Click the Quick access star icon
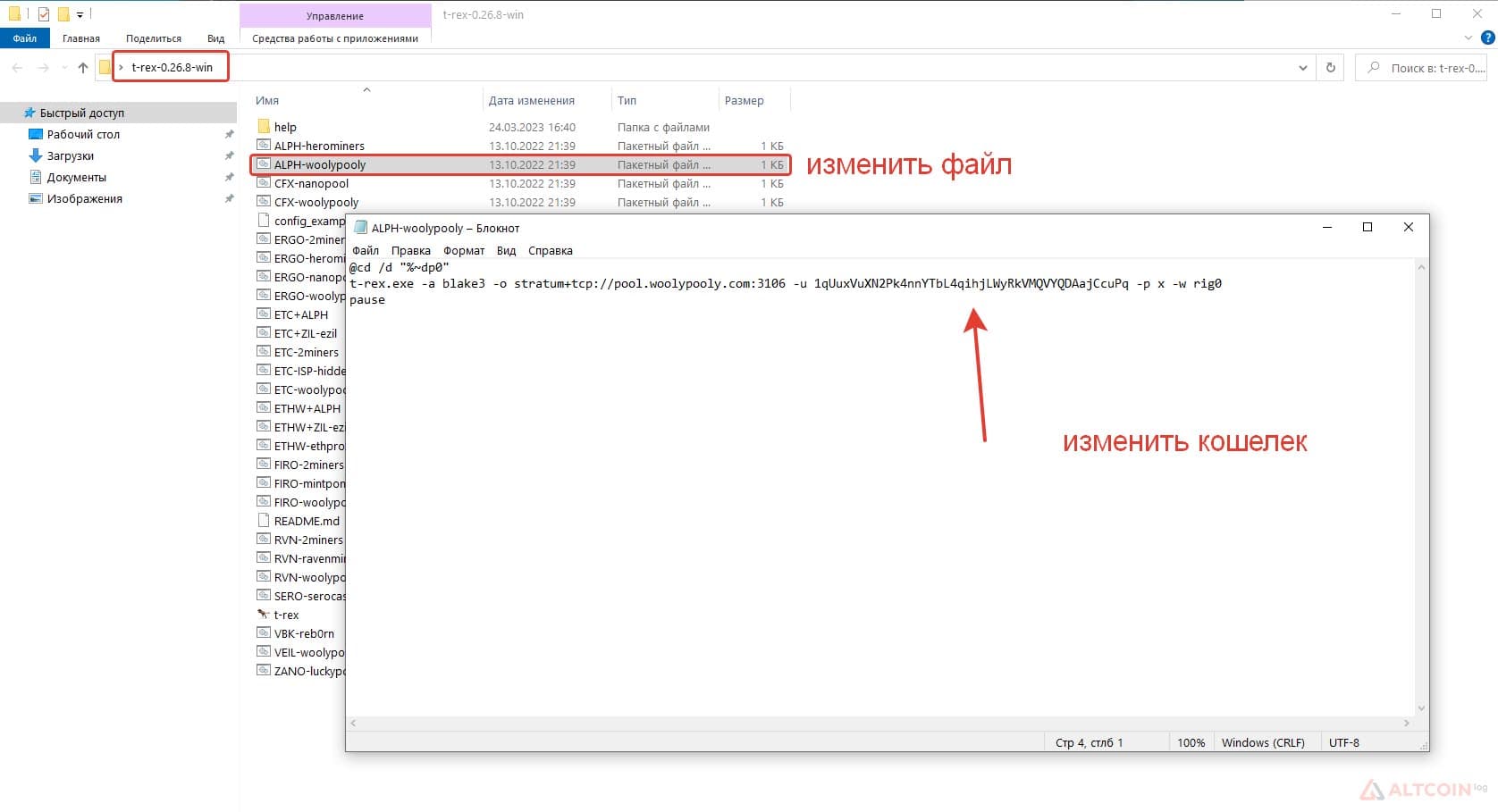The width and height of the screenshot is (1498, 812). tap(29, 113)
